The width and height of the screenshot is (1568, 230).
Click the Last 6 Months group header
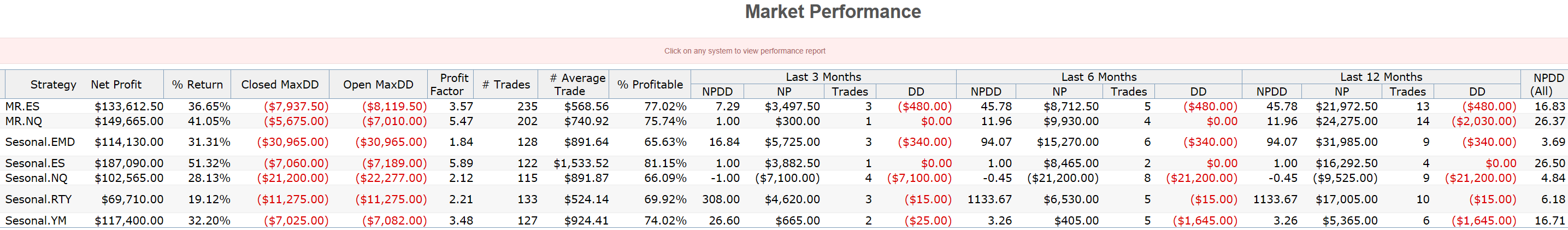pos(1099,76)
